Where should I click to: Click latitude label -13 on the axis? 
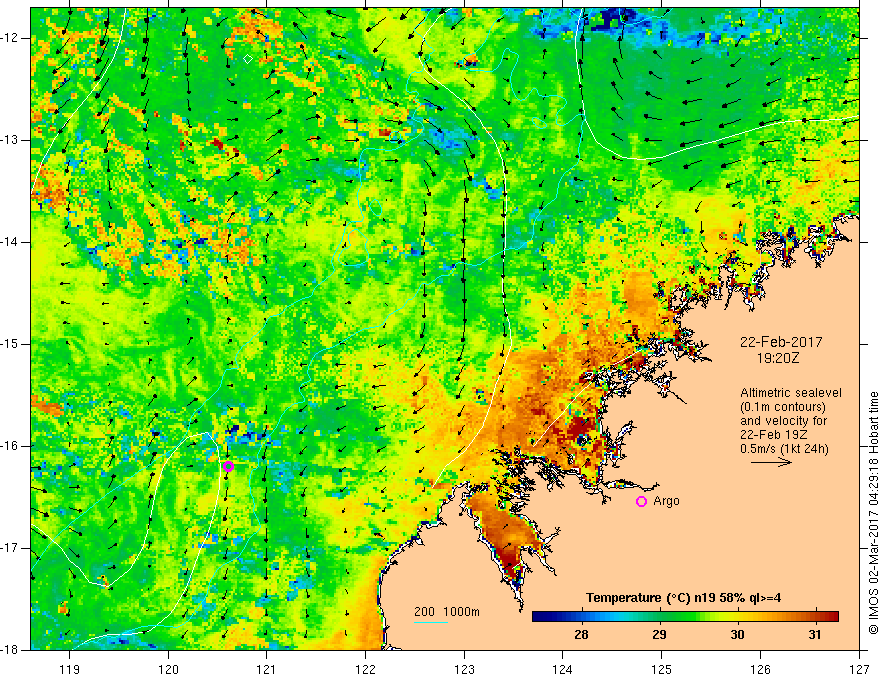pyautogui.click(x=10, y=140)
